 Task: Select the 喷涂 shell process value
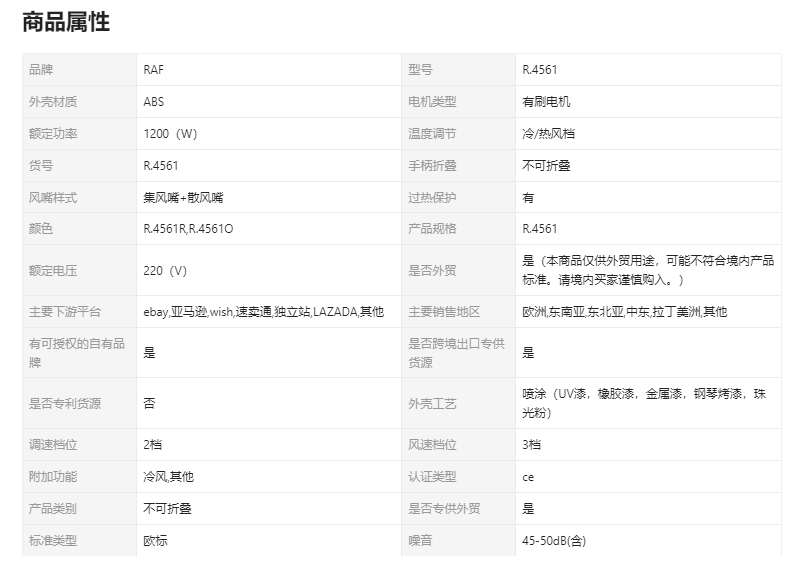(644, 403)
